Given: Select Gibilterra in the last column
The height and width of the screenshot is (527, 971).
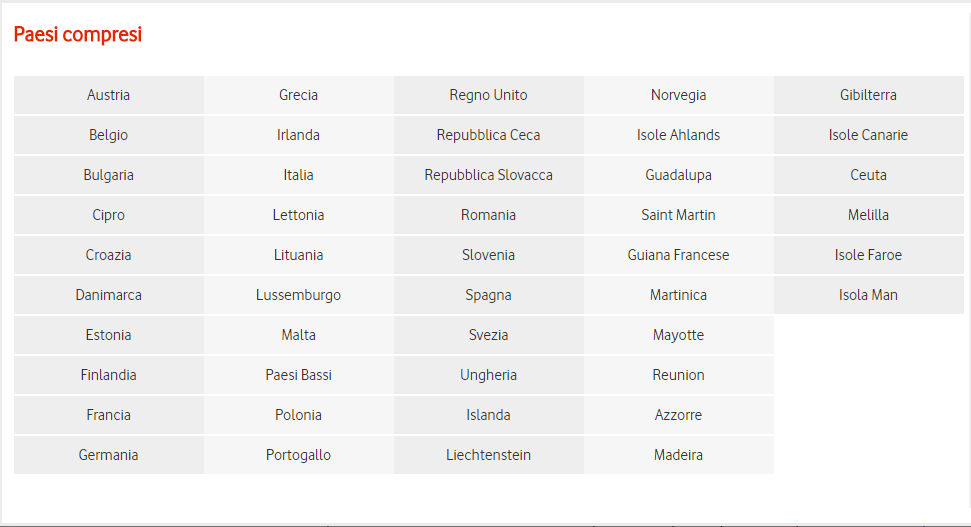Looking at the screenshot, I should [x=868, y=95].
